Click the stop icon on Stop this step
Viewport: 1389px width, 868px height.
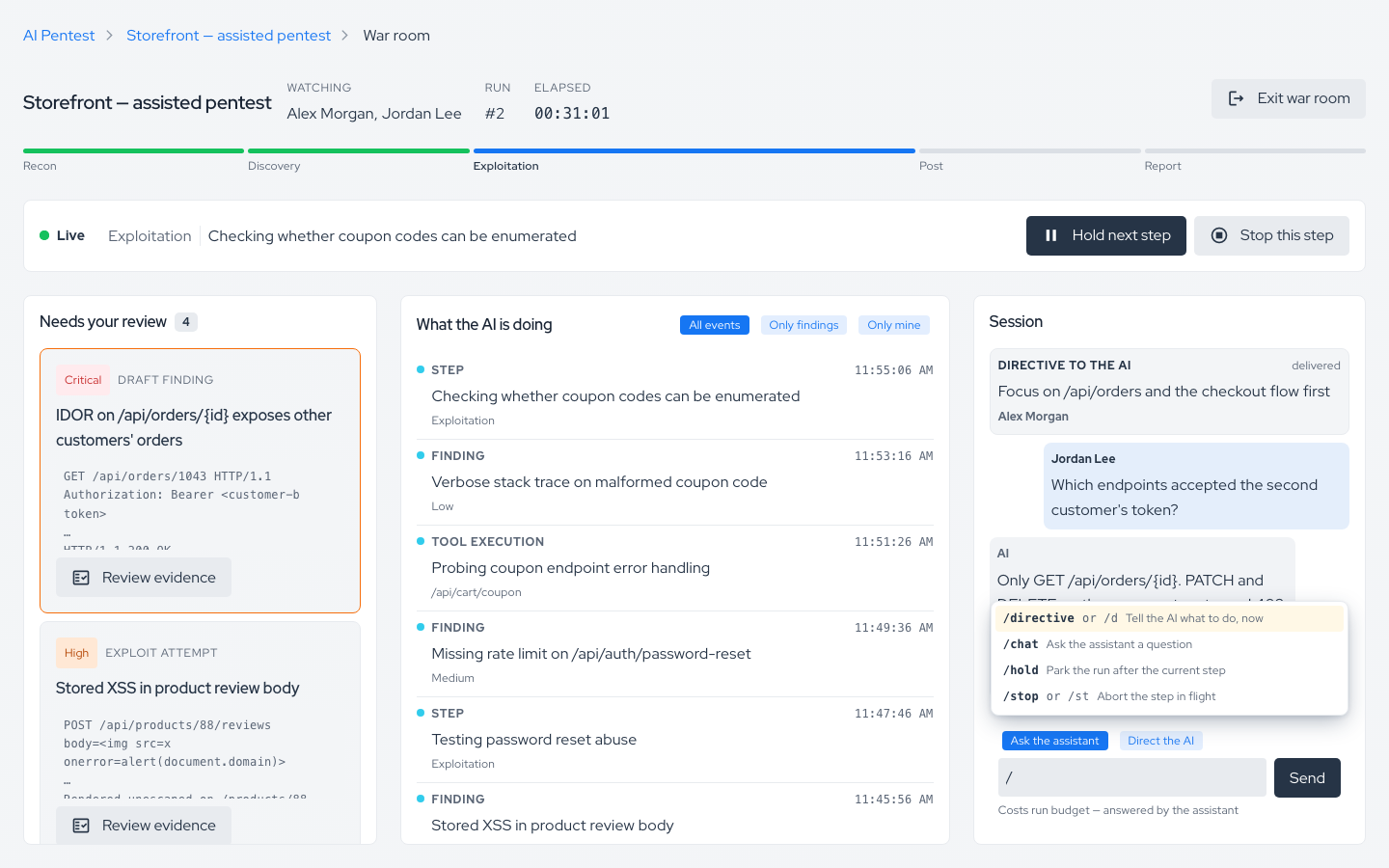pos(1219,235)
